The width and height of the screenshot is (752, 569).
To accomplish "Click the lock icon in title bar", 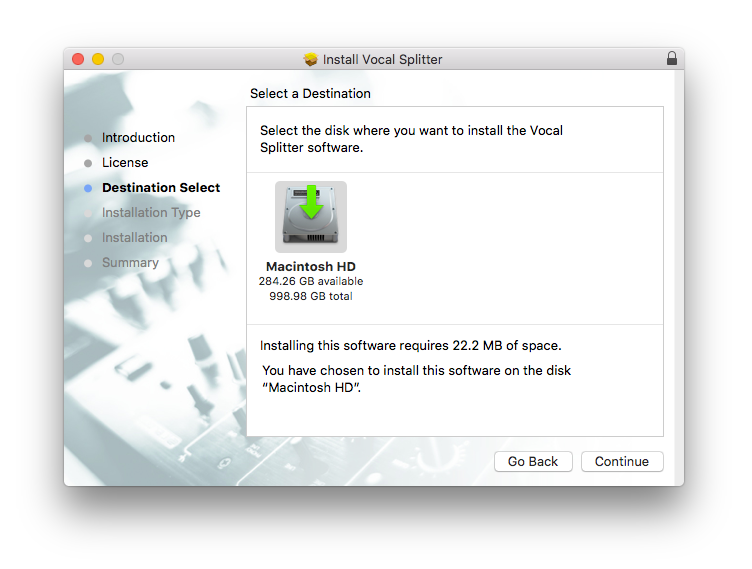I will coord(672,58).
